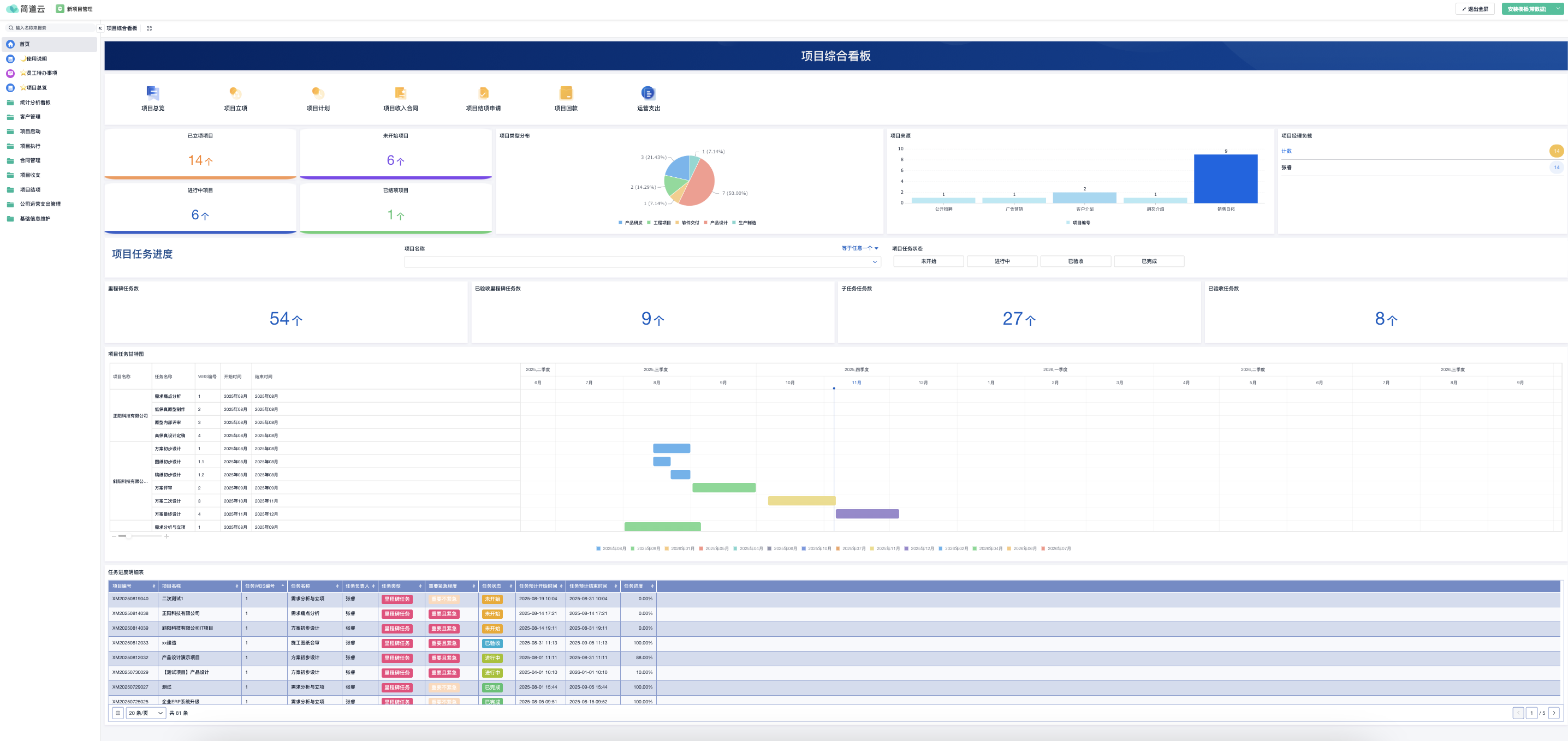Viewport: 1568px width, 741px height.
Task: Click the 运营支出 icon
Action: [x=648, y=93]
